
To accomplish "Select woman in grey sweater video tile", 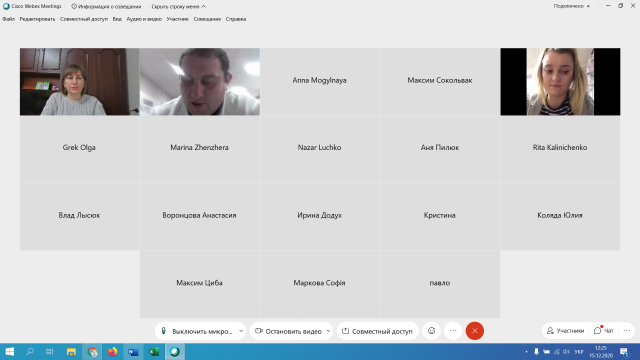I will point(80,82).
